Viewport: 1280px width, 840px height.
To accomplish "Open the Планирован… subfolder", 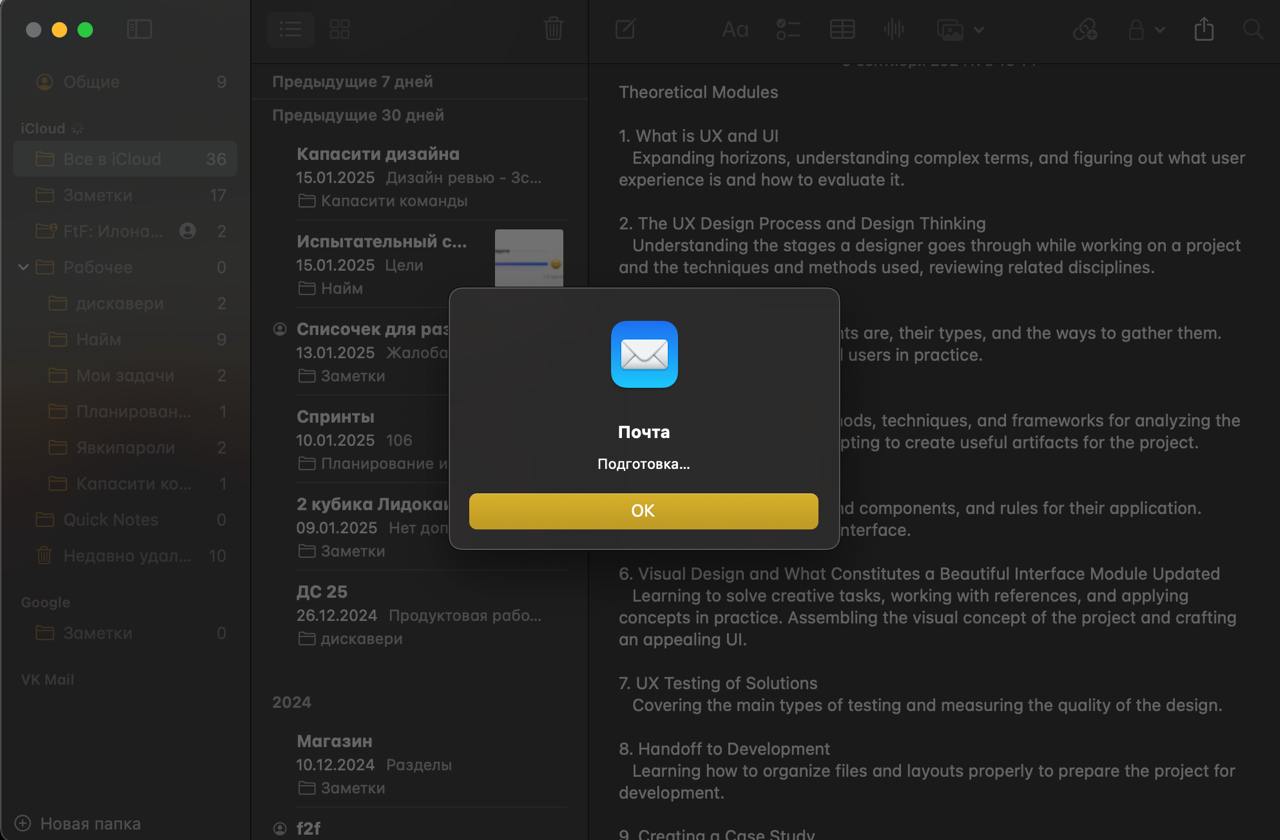I will click(126, 411).
